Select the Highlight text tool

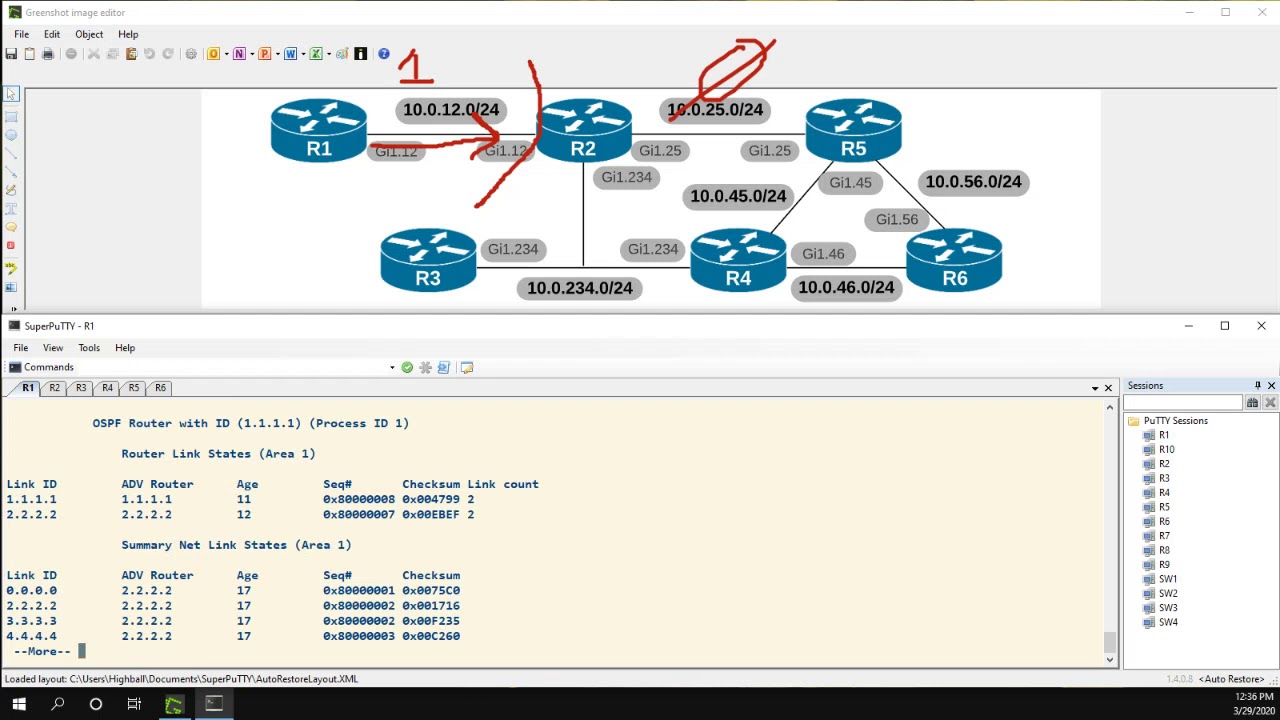11,268
